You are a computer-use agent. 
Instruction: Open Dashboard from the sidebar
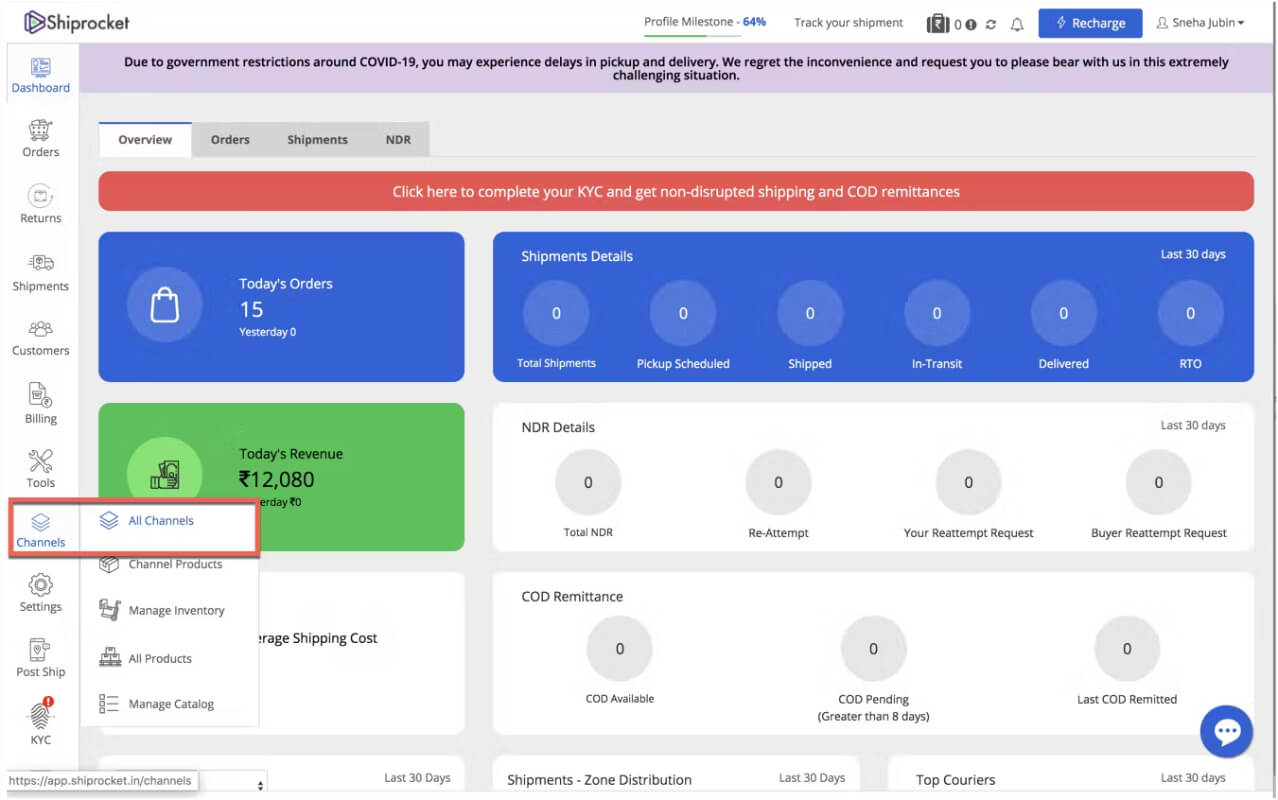[41, 76]
